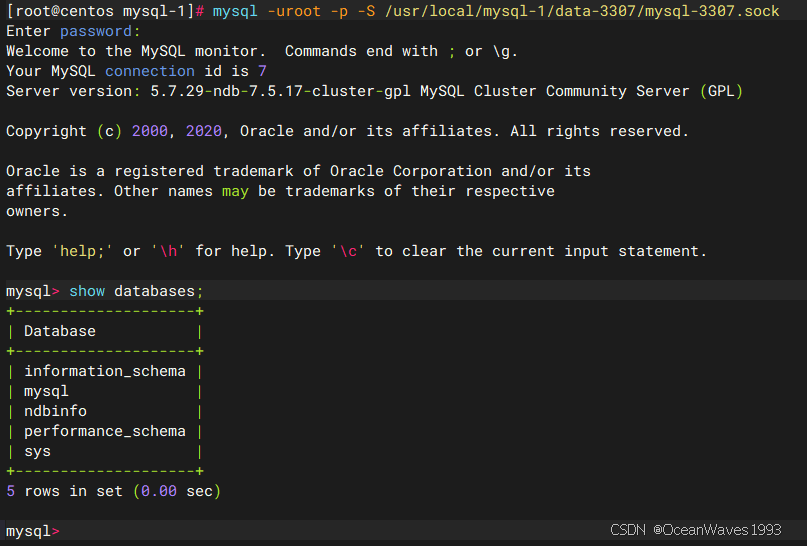Click the 'show databases;' command
This screenshot has width=807, height=546.
(x=136, y=291)
